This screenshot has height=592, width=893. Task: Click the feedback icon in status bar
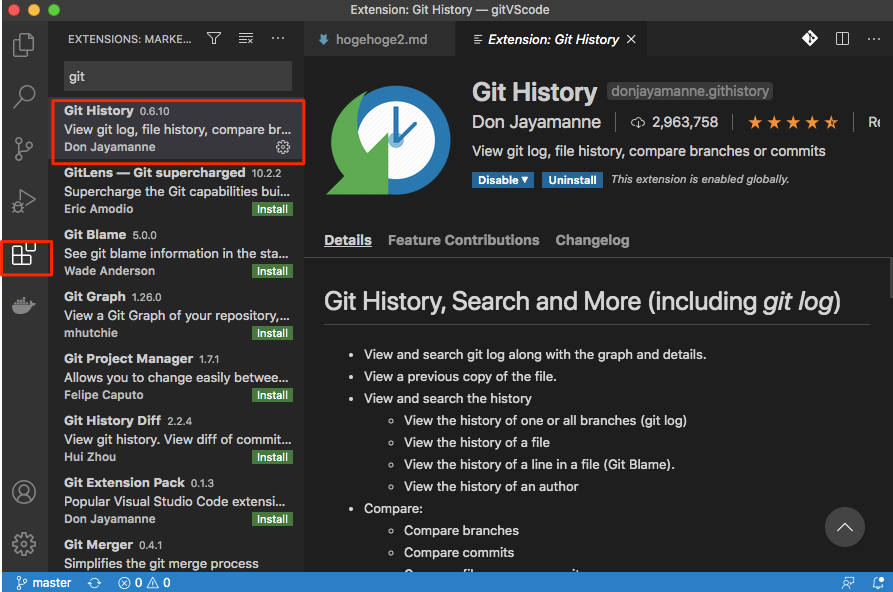[848, 583]
